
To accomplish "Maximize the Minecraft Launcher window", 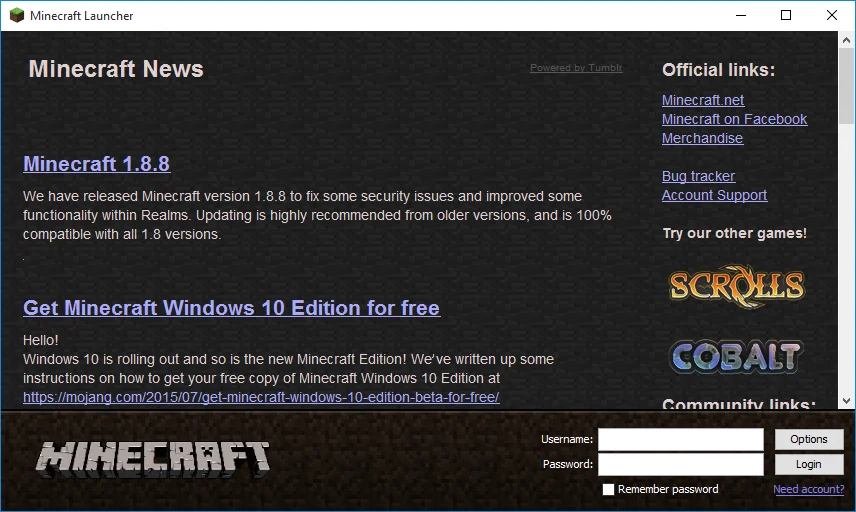I will [786, 15].
